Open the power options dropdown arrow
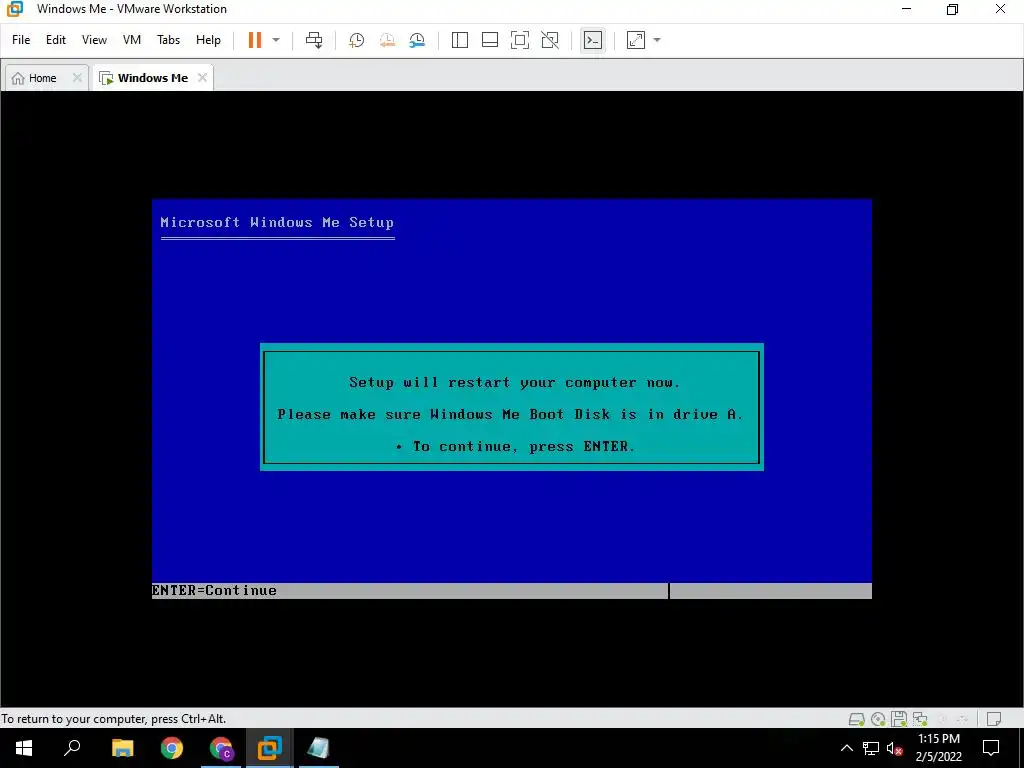The image size is (1024, 768). click(276, 40)
